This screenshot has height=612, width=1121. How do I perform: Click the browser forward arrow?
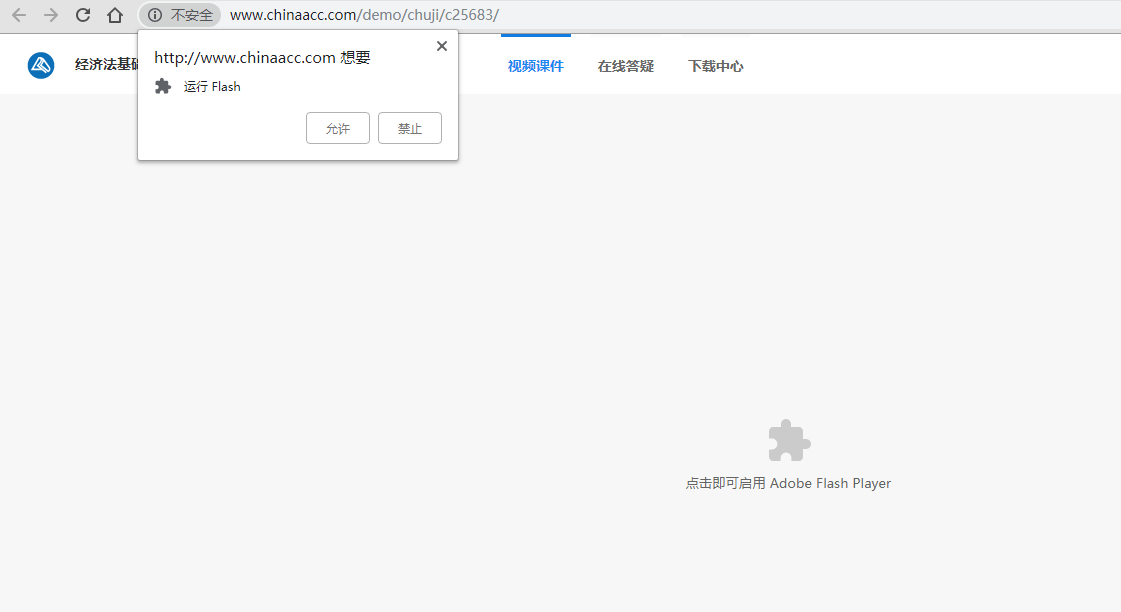pos(51,15)
